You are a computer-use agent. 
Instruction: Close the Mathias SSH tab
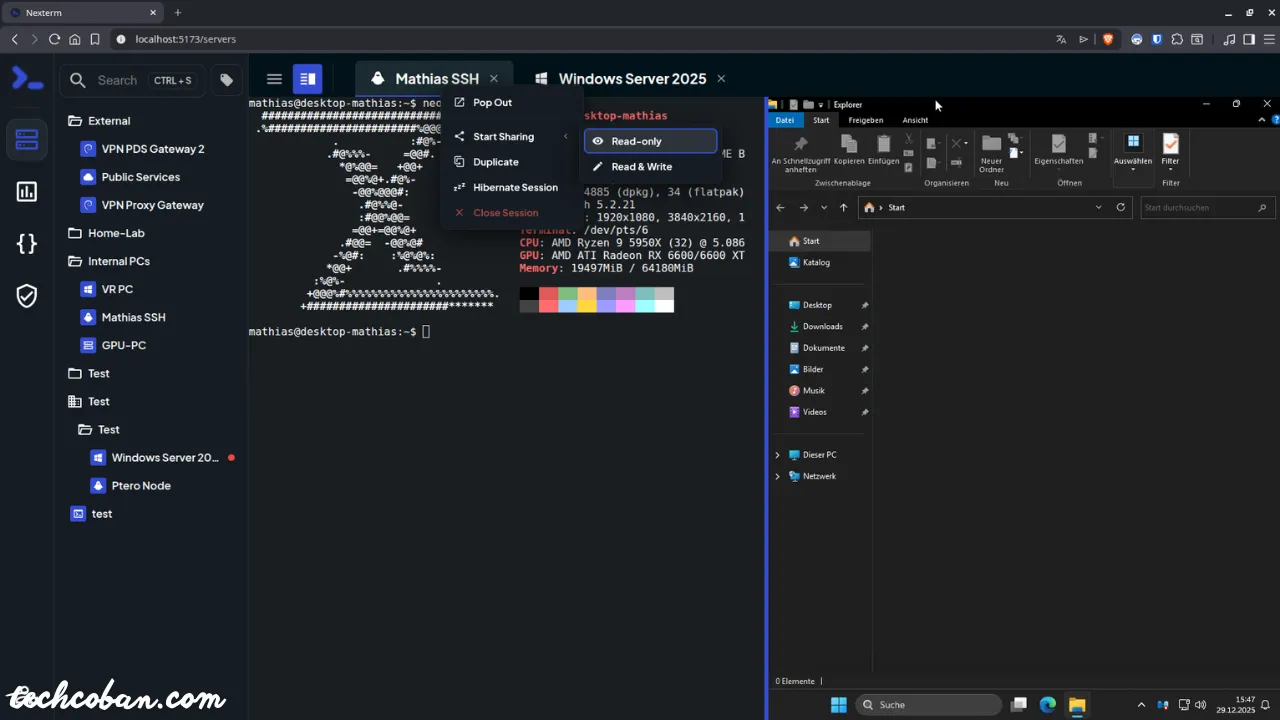(x=494, y=78)
